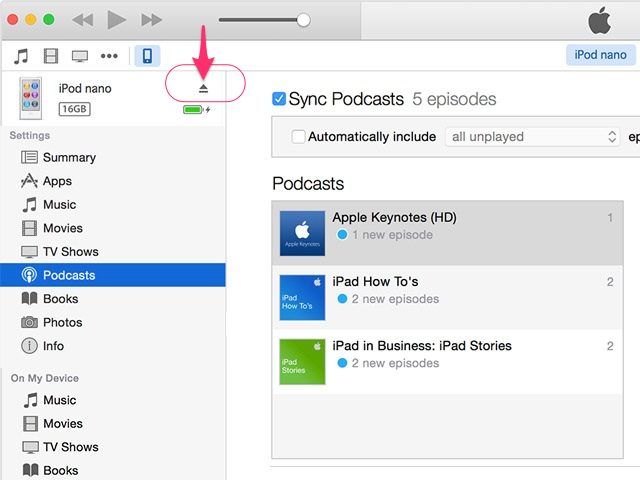Eject the iPod nano
Screen dimensions: 640x480
[203, 88]
